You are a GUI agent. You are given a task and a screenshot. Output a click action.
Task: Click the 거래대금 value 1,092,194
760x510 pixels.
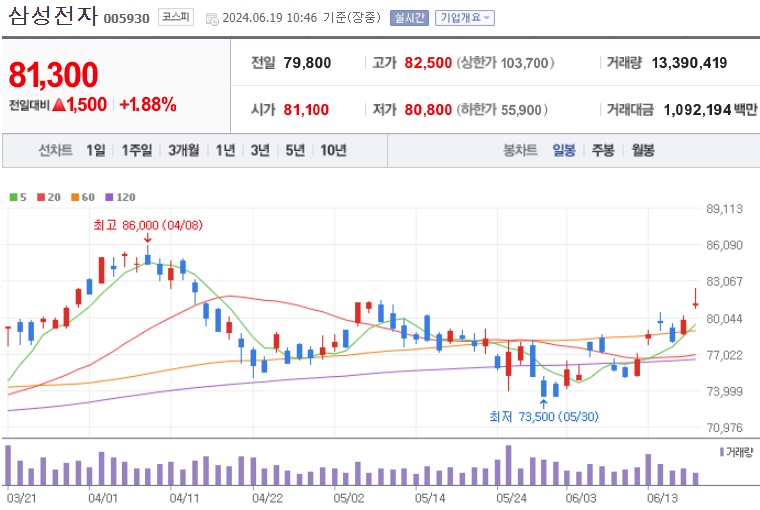coord(697,110)
